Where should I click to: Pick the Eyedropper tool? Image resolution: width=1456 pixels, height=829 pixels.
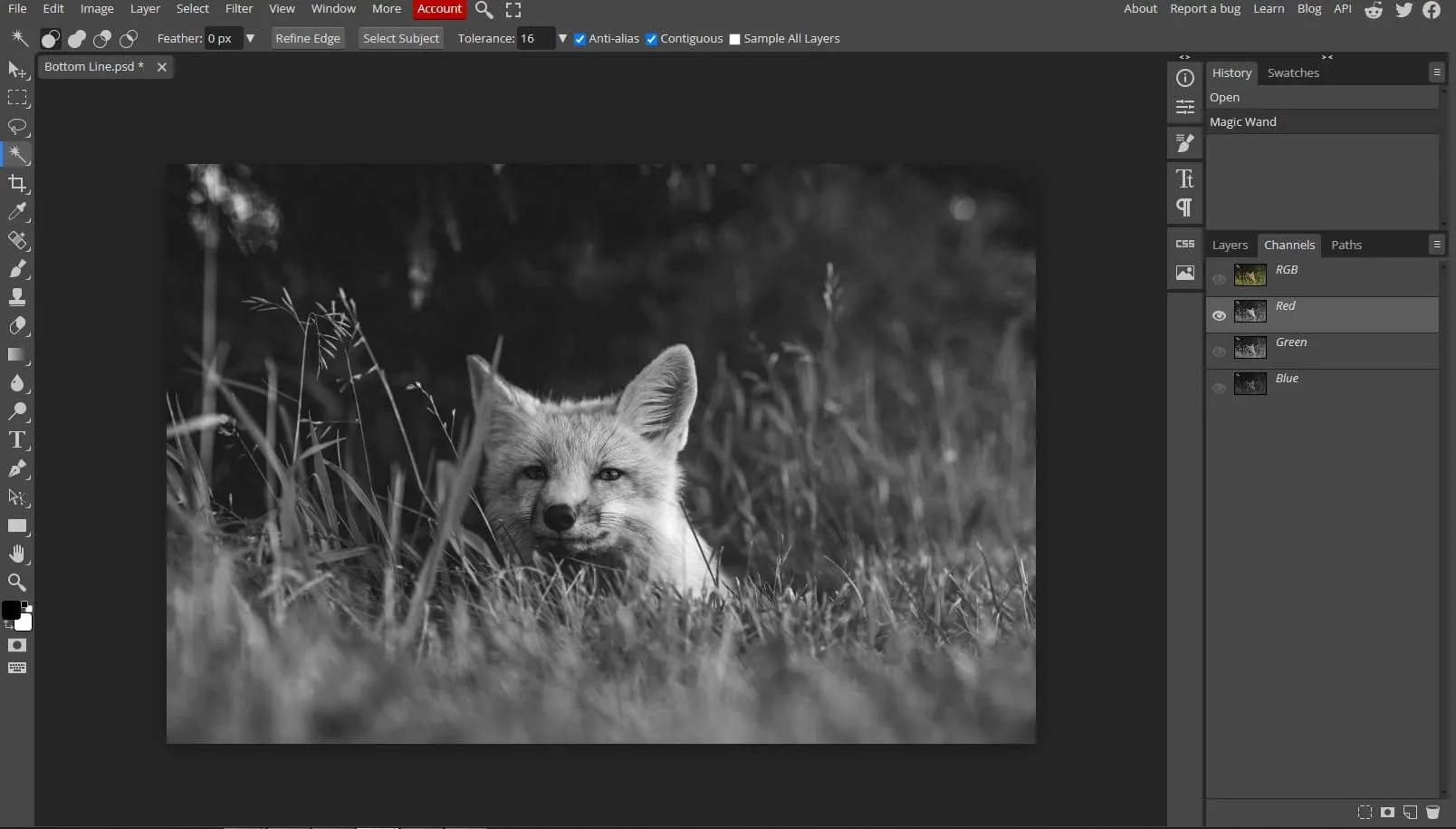tap(17, 212)
